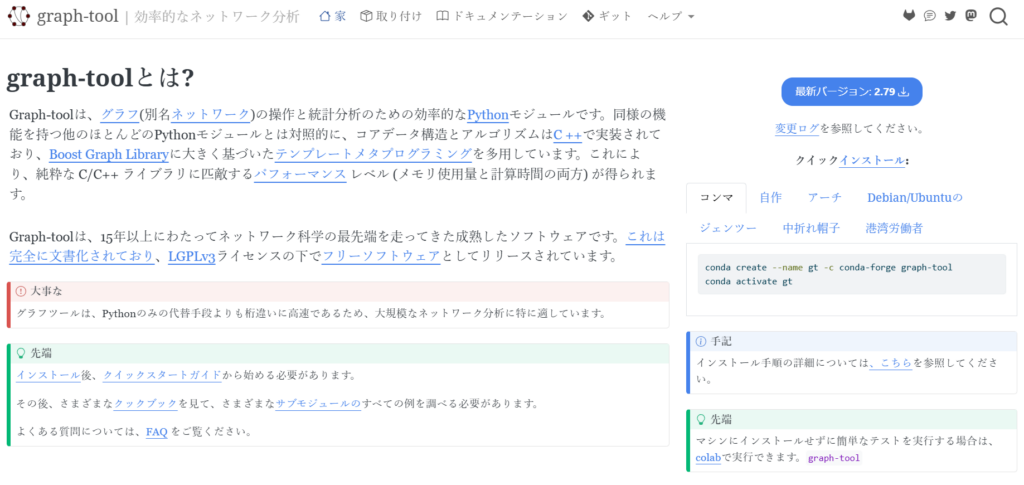
Task: Open the Mastodon icon
Action: (971, 16)
